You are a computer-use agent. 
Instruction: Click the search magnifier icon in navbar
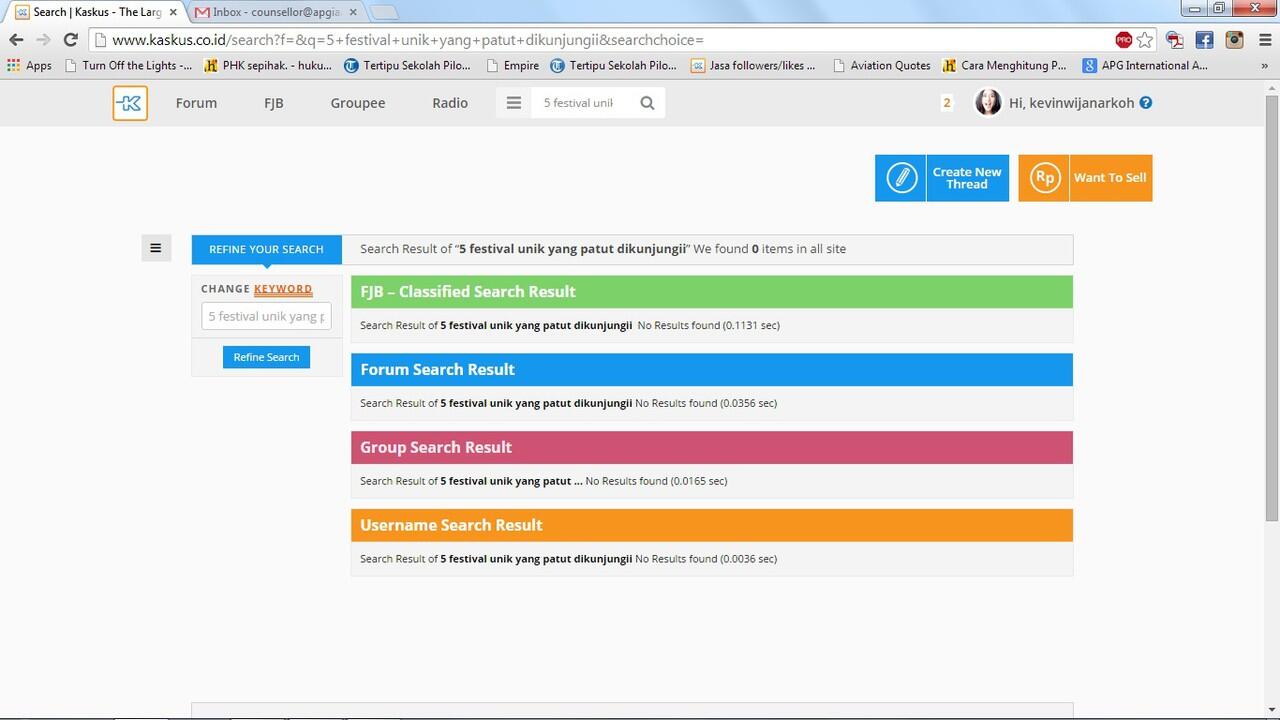[647, 103]
